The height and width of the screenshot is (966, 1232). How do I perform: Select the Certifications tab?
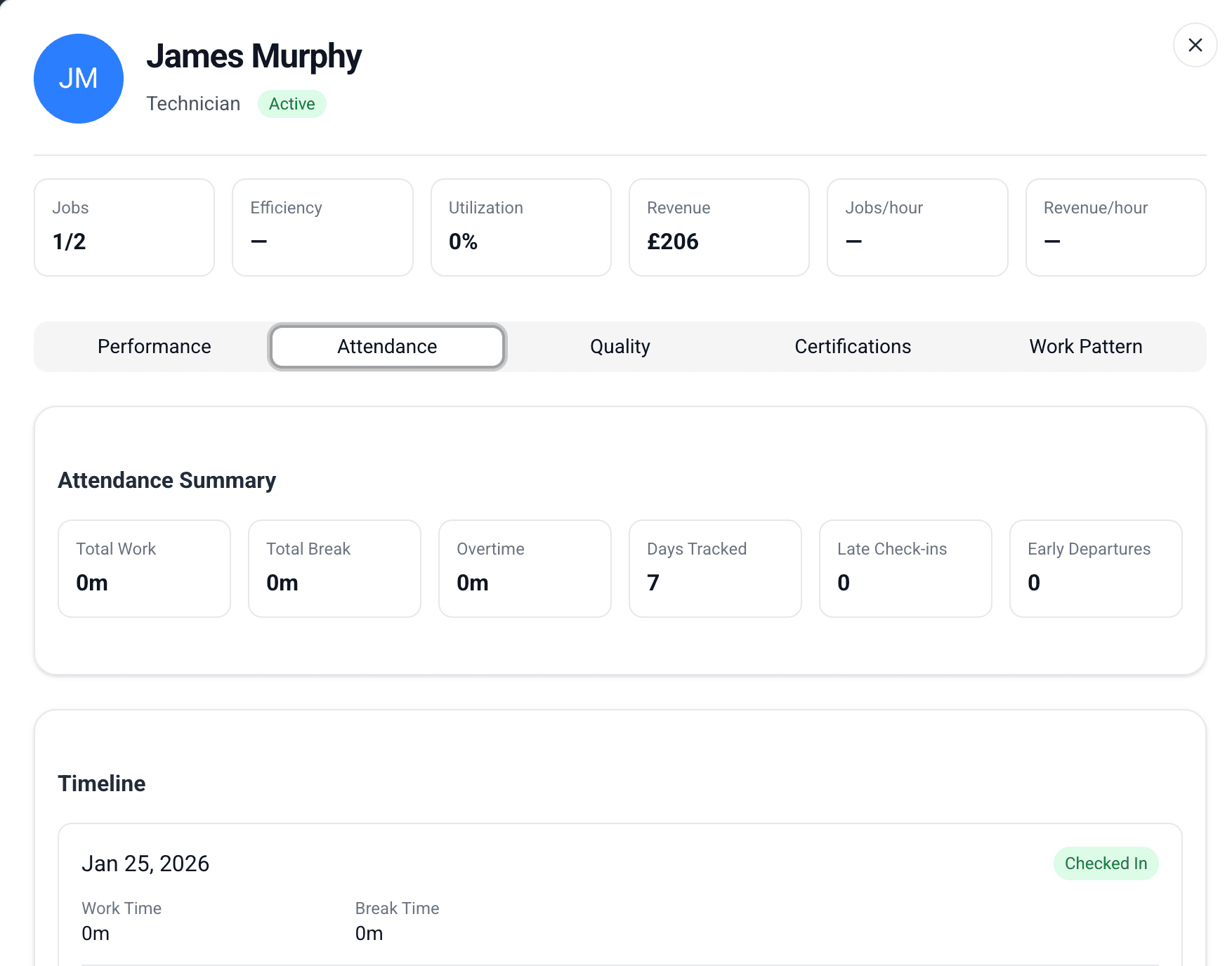(x=852, y=346)
